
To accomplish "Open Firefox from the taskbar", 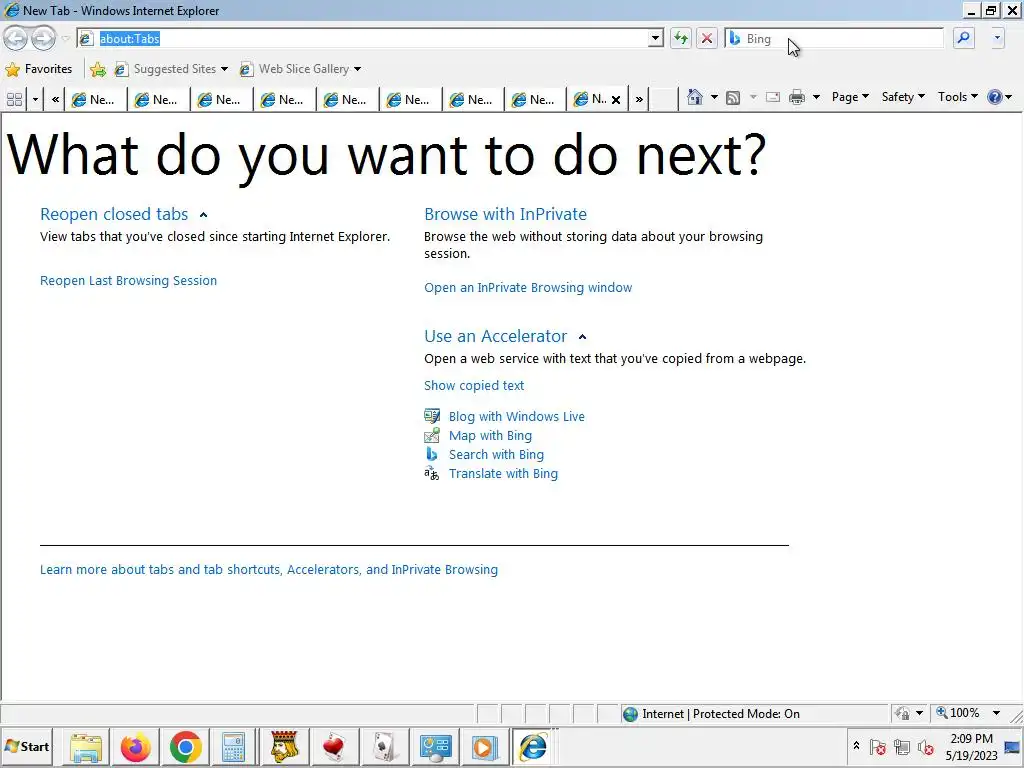I will click(x=135, y=746).
